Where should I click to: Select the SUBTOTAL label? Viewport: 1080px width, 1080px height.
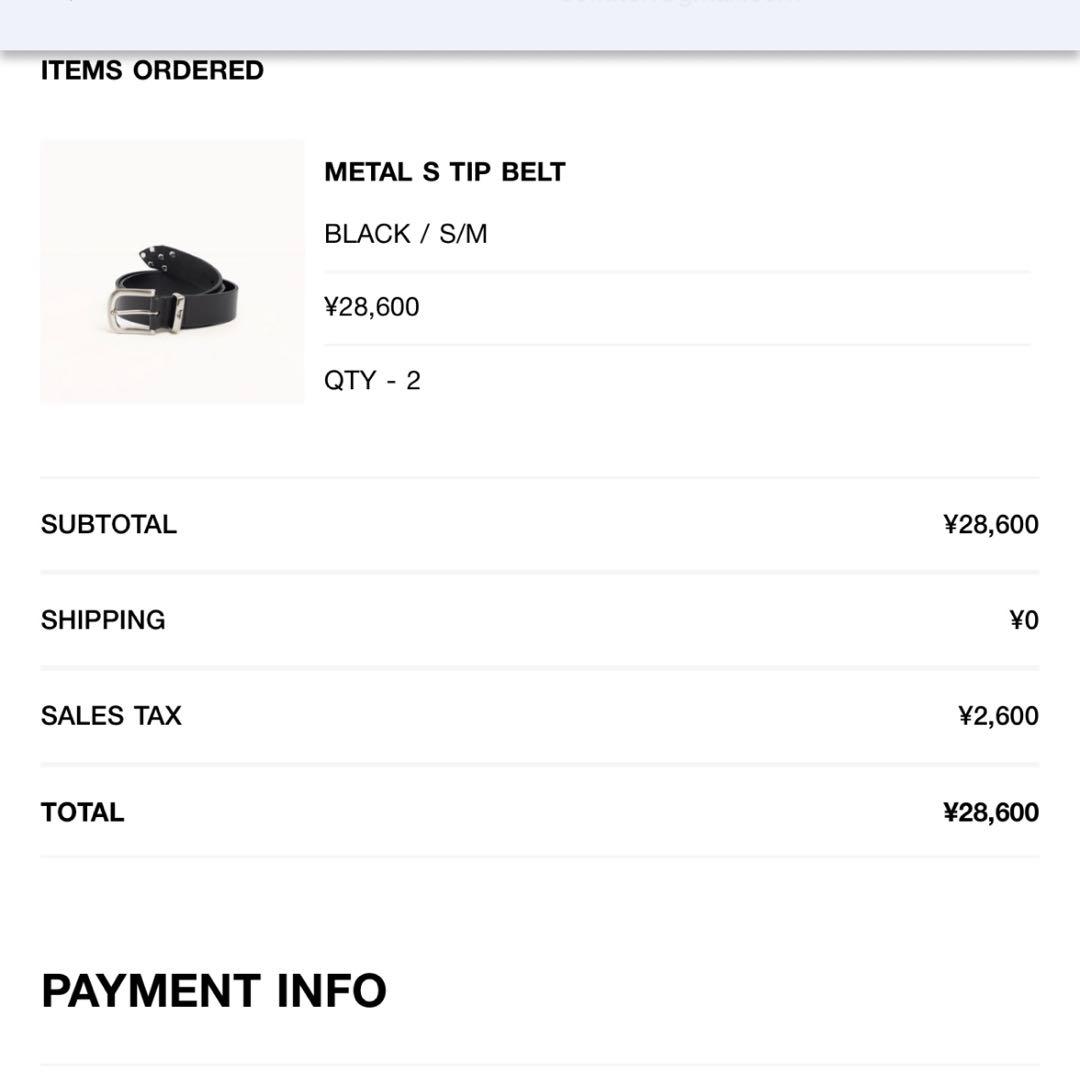coord(108,525)
